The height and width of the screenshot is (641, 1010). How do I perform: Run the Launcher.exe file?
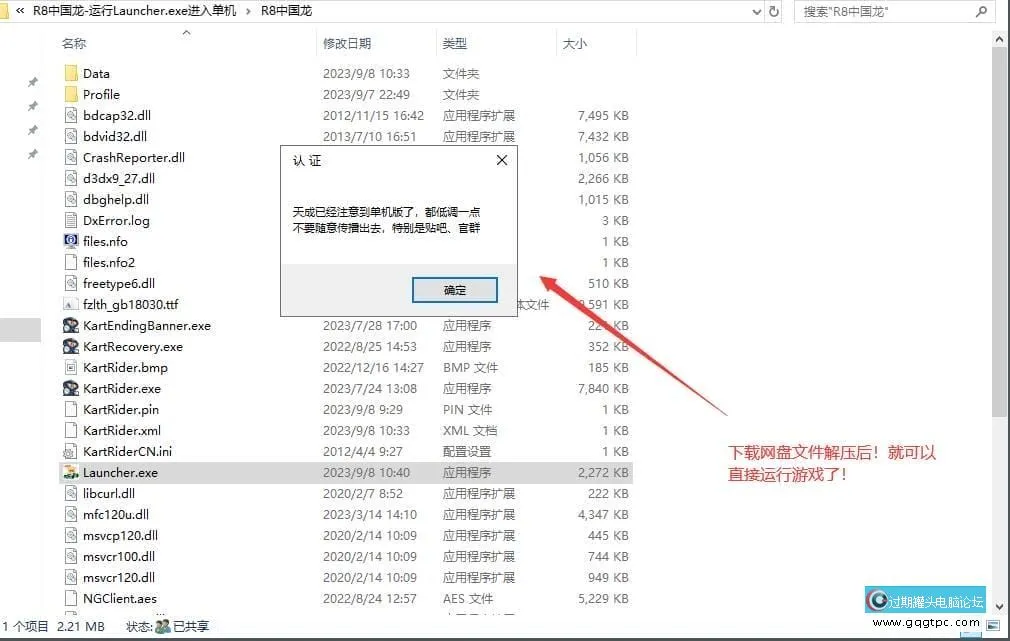tap(120, 472)
